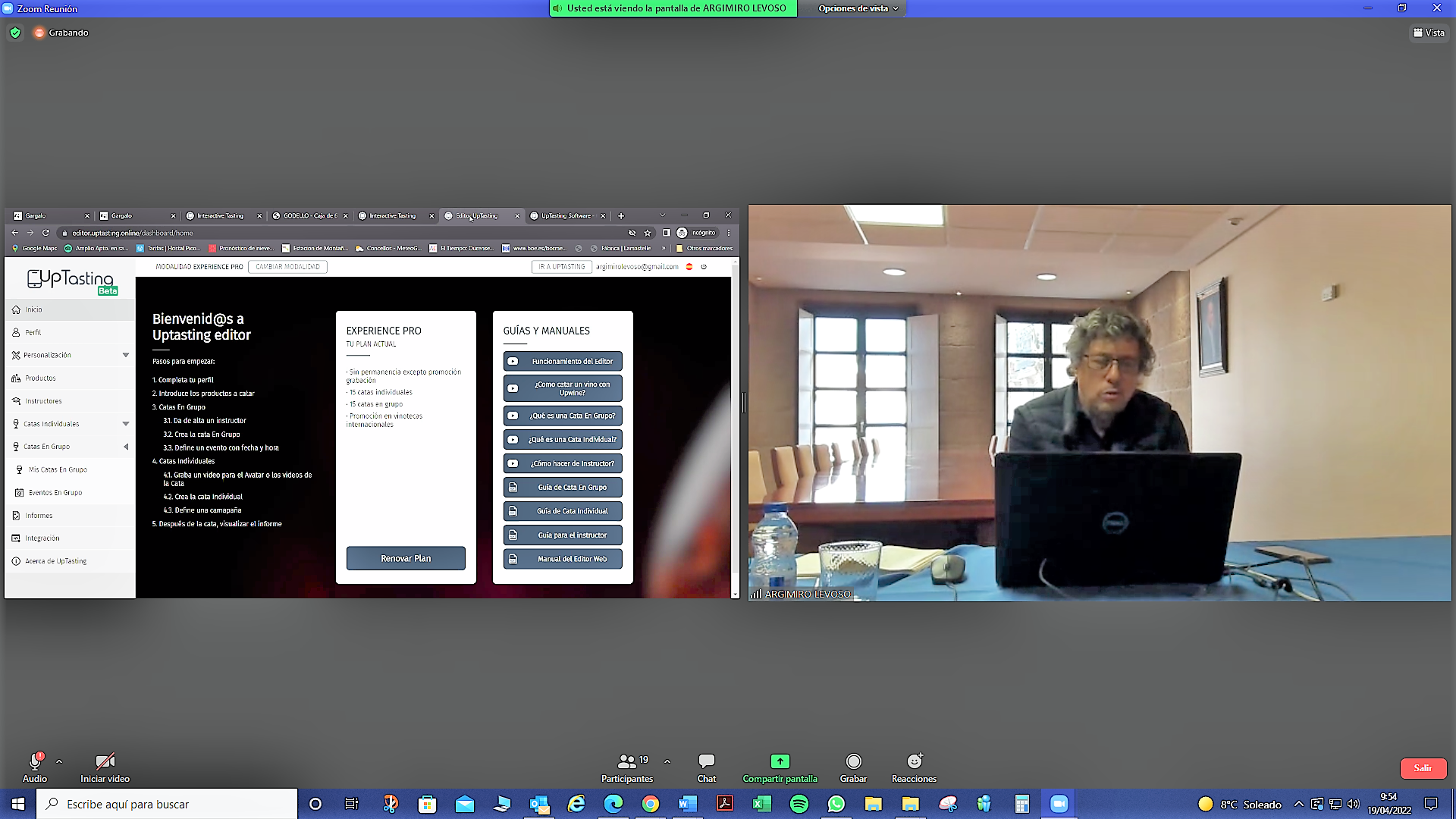
Task: Show hidden system tray icons
Action: click(1299, 804)
